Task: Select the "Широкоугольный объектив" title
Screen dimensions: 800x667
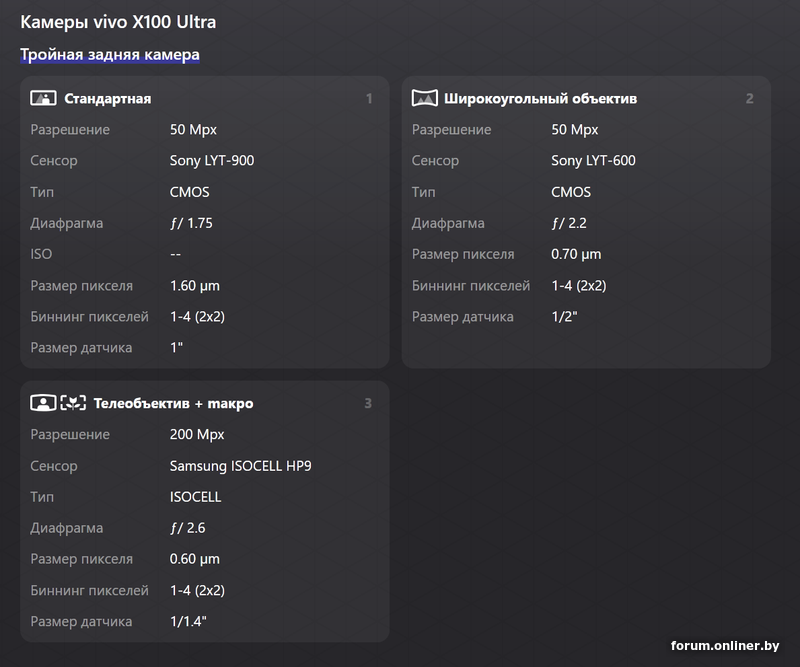Action: [540, 98]
